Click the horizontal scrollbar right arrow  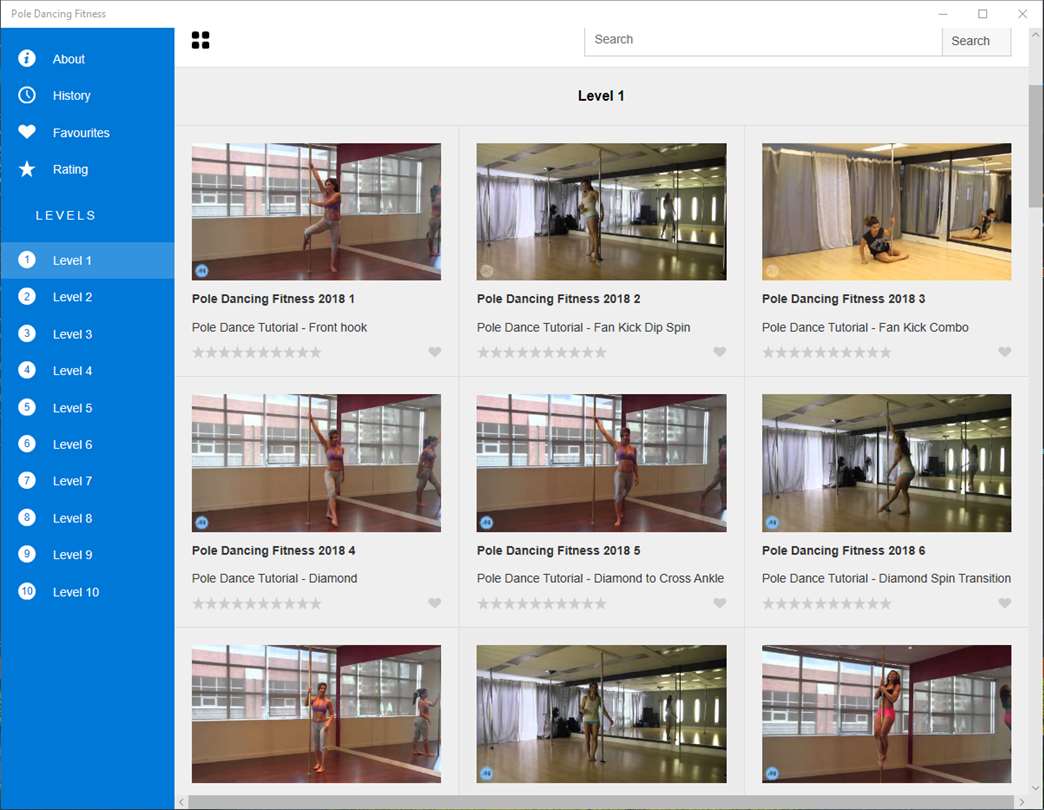point(1021,803)
